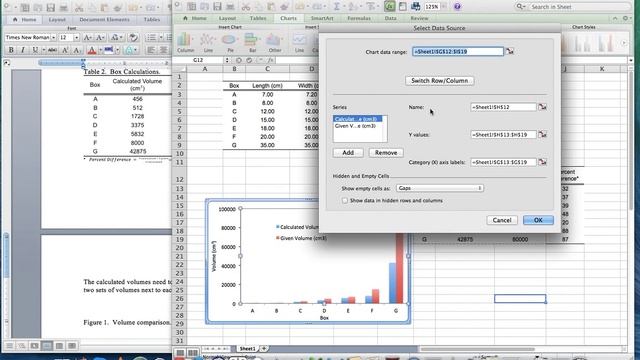The width and height of the screenshot is (640, 360).
Task: Open Excel Formulas ribbon tab
Action: point(359,18)
